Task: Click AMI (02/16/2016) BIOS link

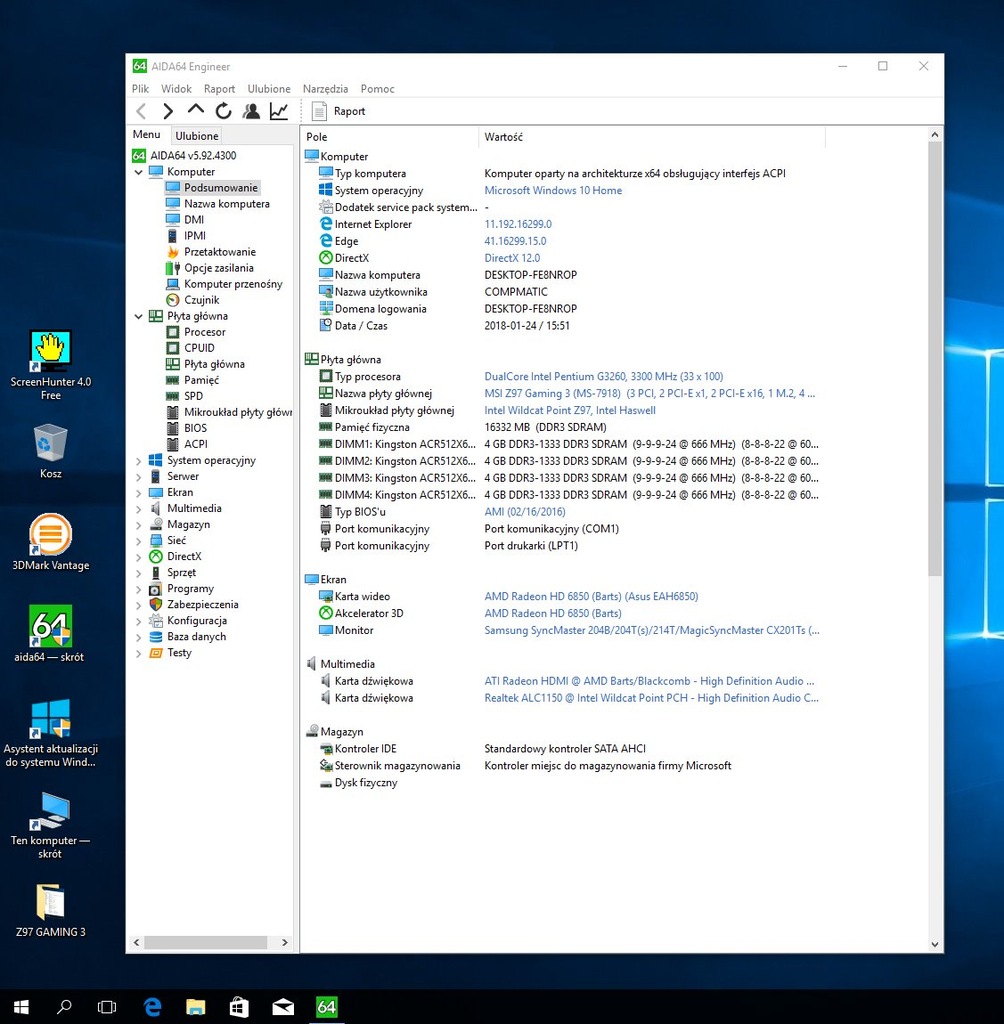Action: [x=525, y=512]
